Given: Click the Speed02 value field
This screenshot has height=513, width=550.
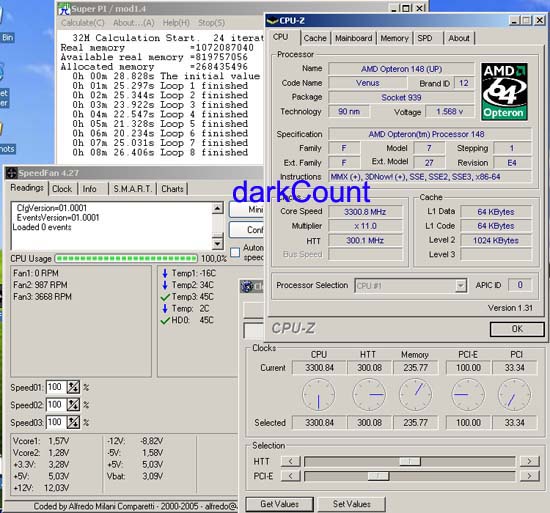Looking at the screenshot, I should (x=56, y=405).
